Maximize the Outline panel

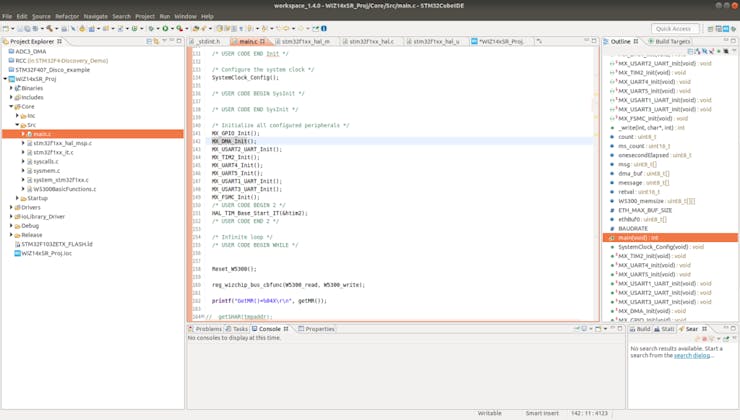(x=733, y=41)
